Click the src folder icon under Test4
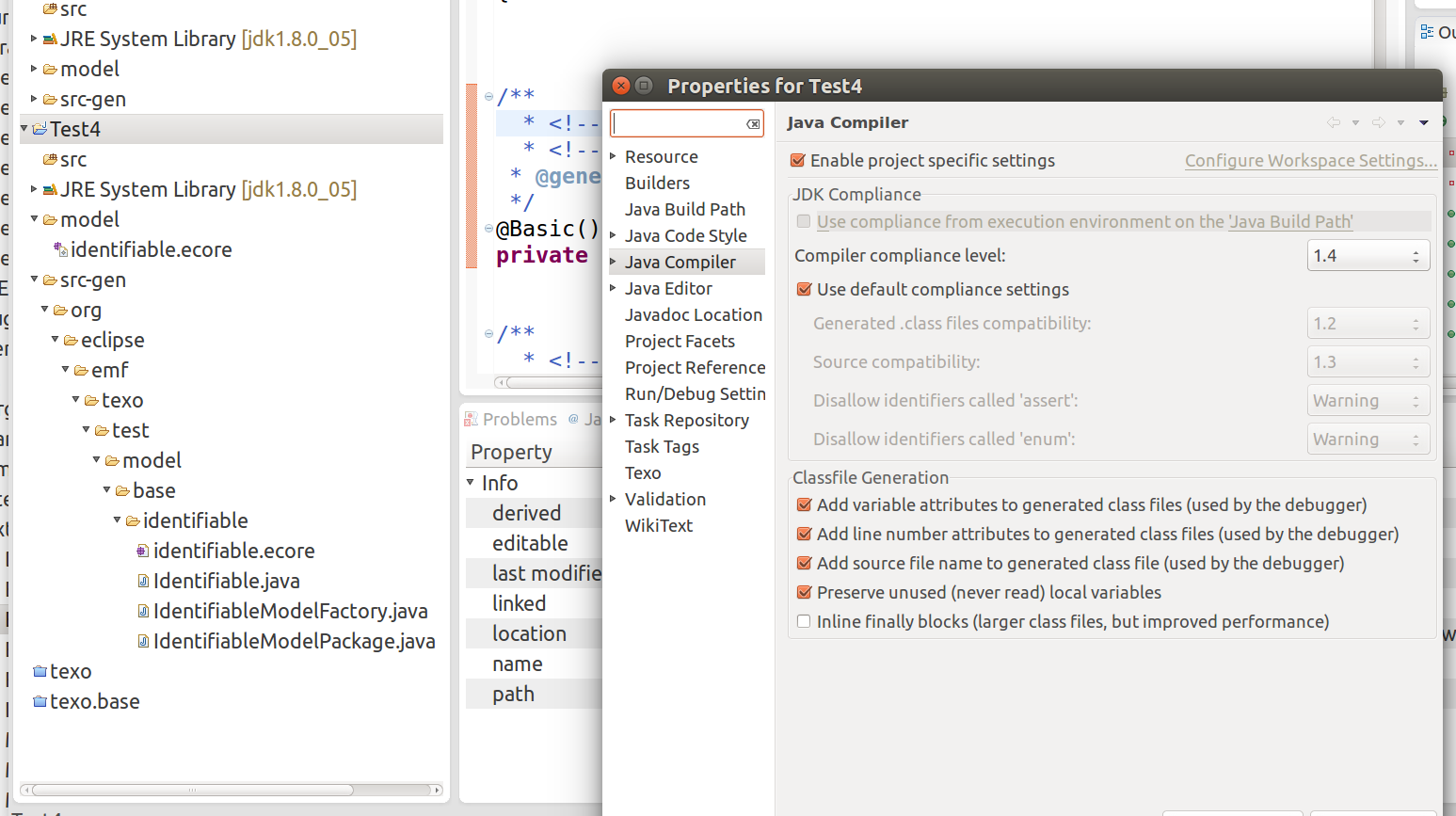This screenshot has width=1456, height=816. pos(50,159)
